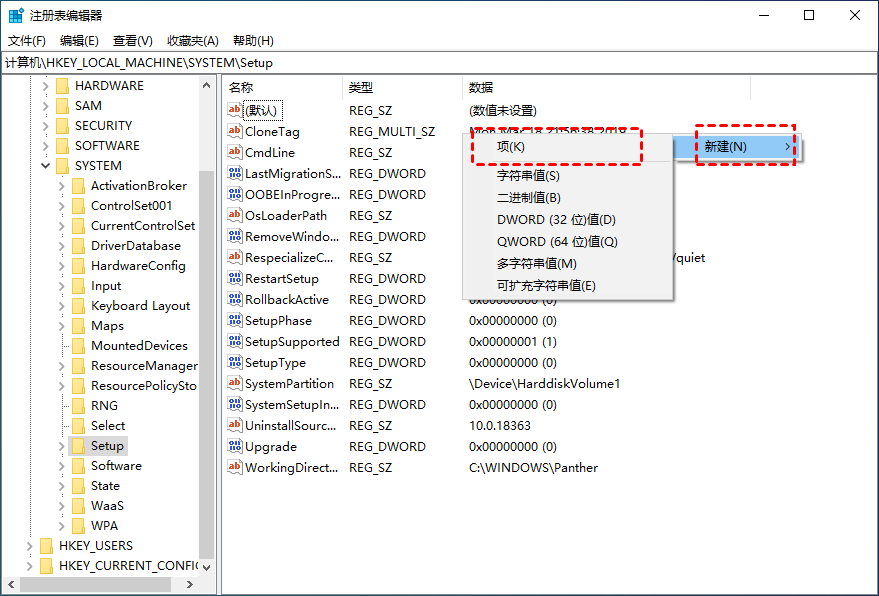879x596 pixels.
Task: Expand the WPA subkey arrow
Action: [62, 526]
